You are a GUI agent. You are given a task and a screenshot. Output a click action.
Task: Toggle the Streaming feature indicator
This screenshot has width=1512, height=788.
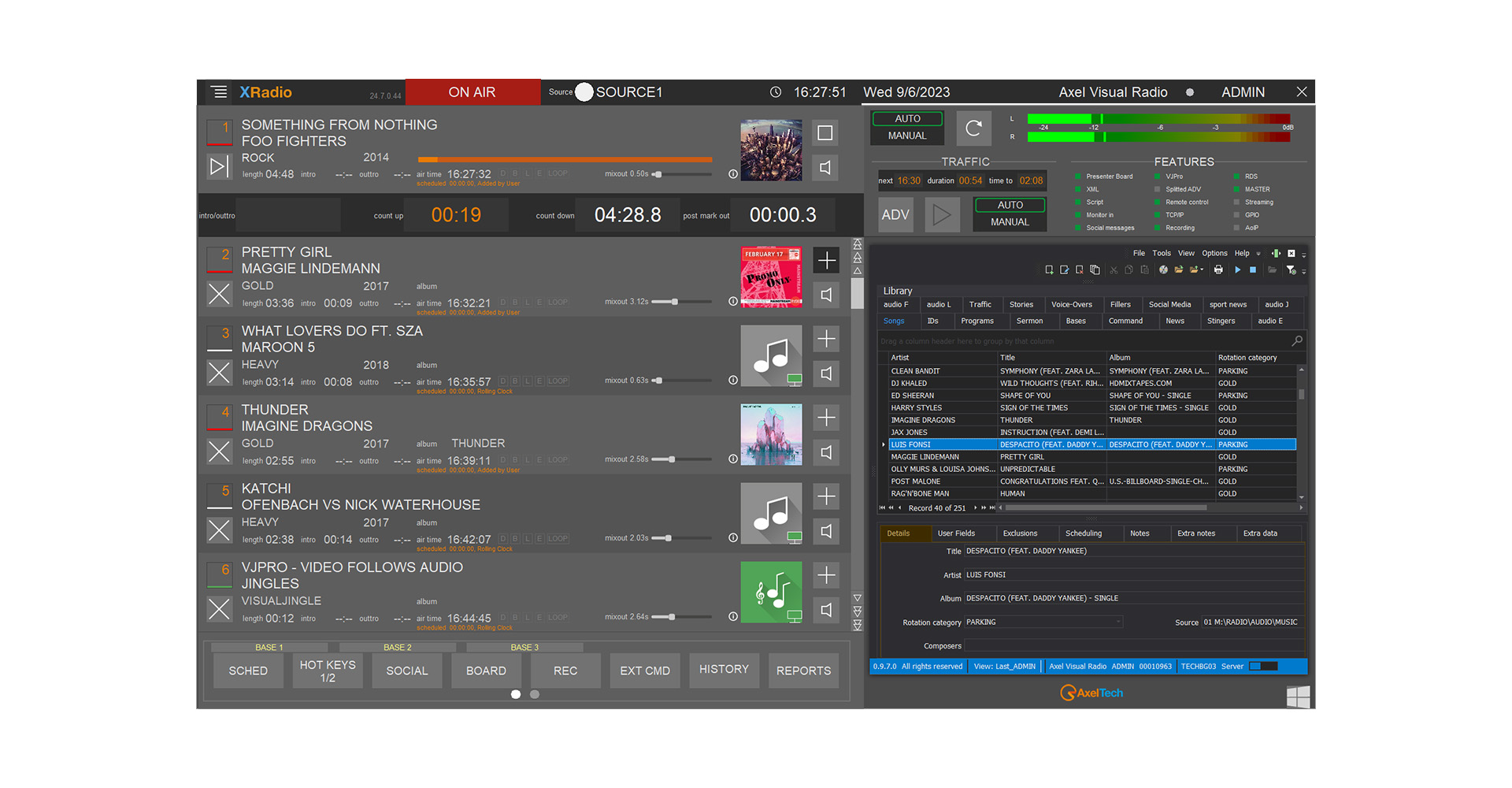[1236, 202]
